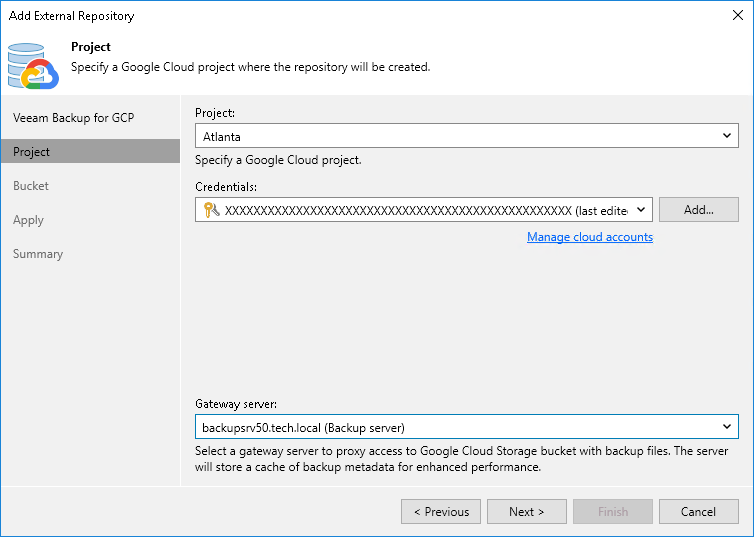Click the Previous button
The image size is (754, 537).
click(x=441, y=512)
